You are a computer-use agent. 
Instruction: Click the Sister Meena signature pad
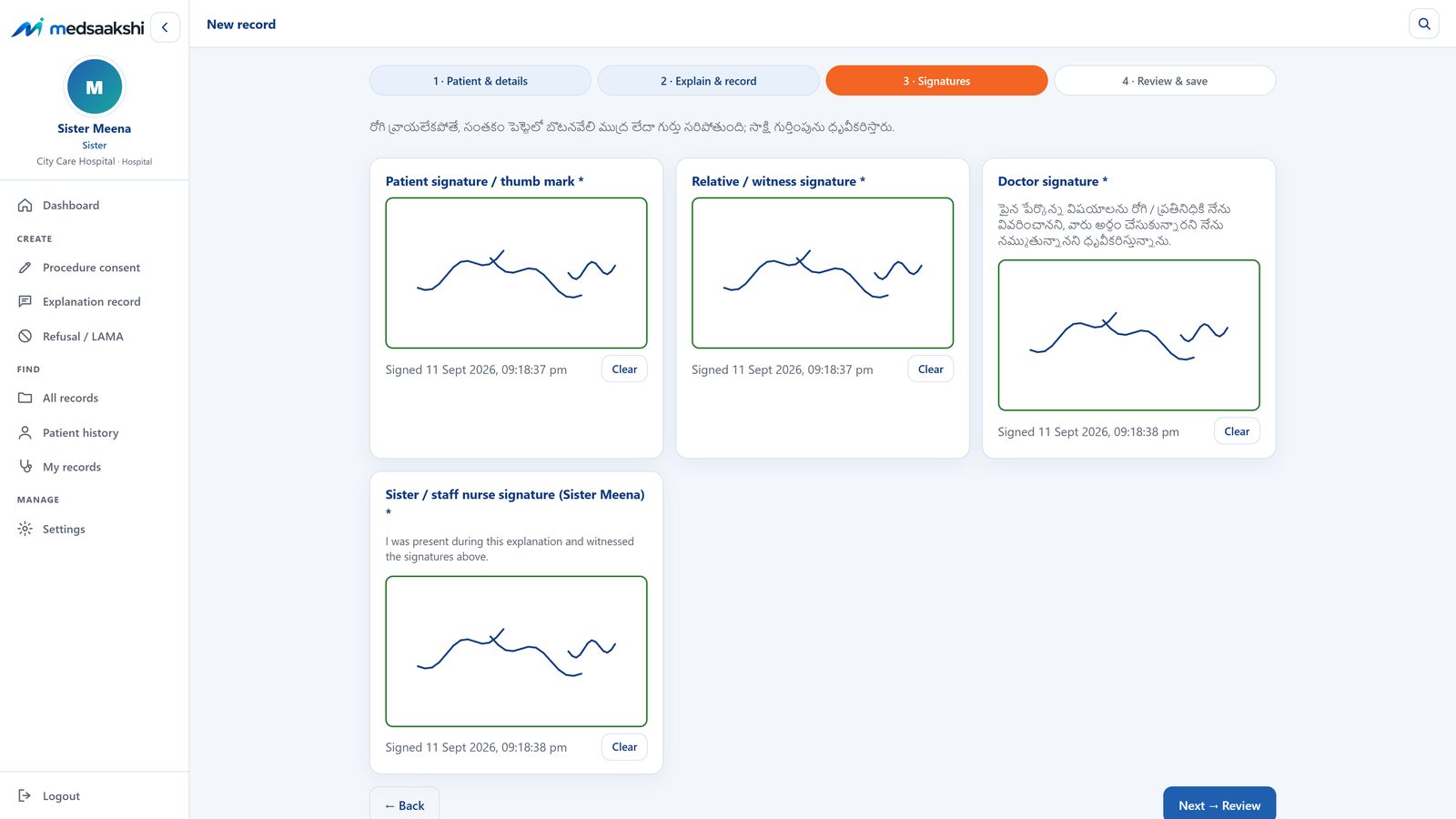pos(516,652)
